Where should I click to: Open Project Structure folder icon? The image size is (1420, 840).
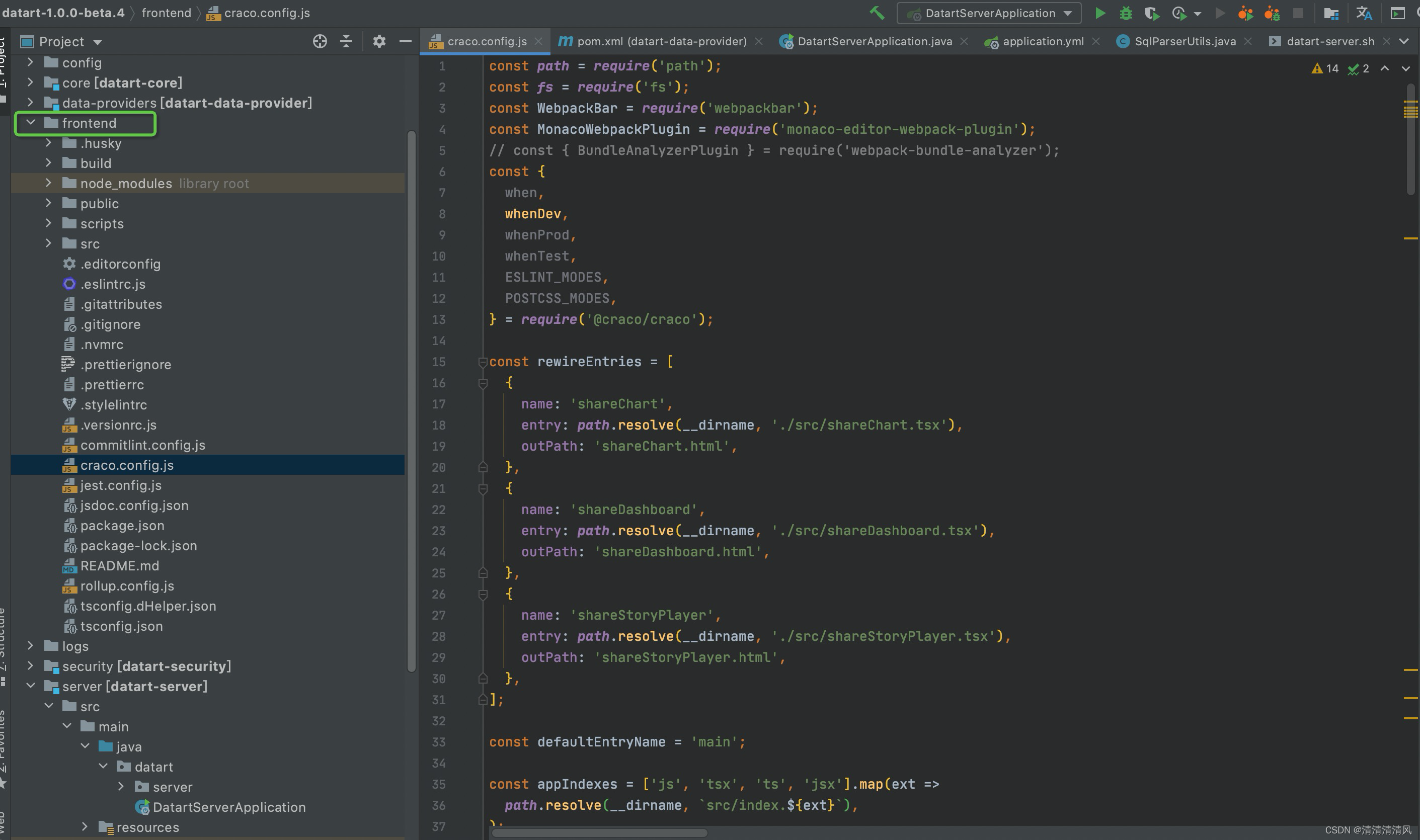click(1331, 13)
